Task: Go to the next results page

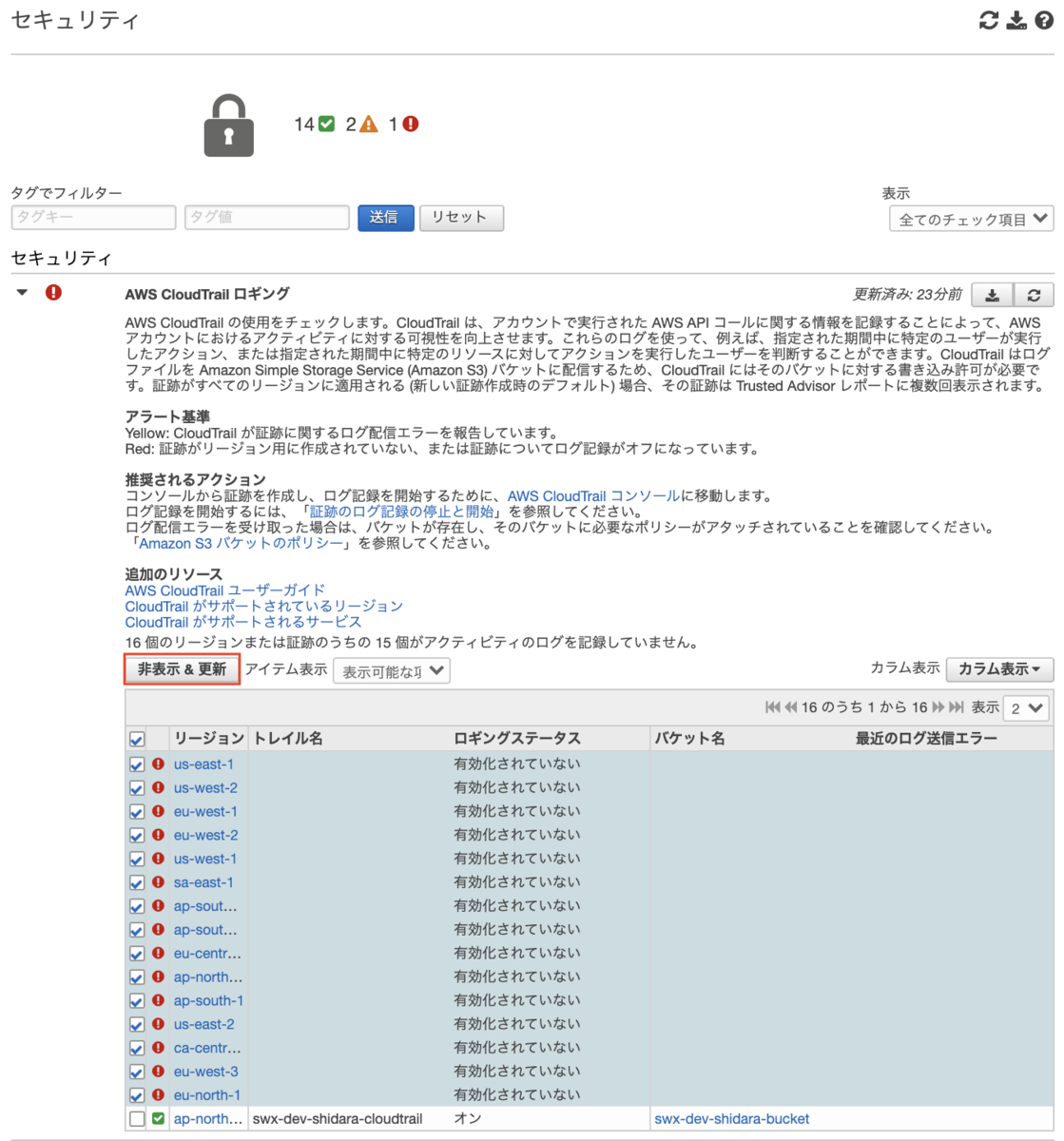Action: pos(938,707)
